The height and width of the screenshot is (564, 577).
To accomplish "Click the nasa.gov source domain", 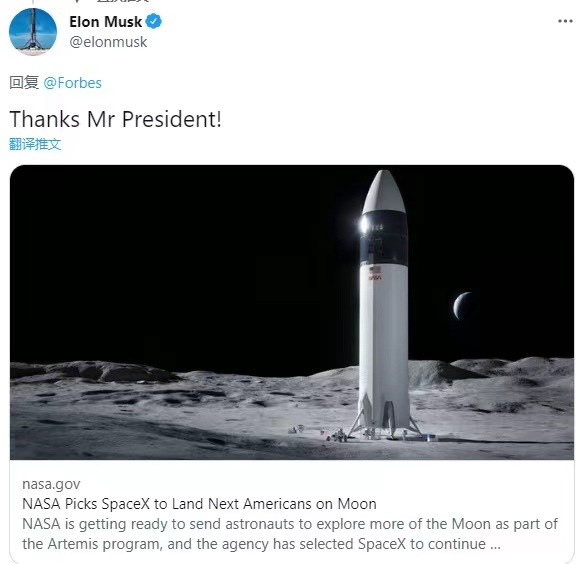I will 51,484.
